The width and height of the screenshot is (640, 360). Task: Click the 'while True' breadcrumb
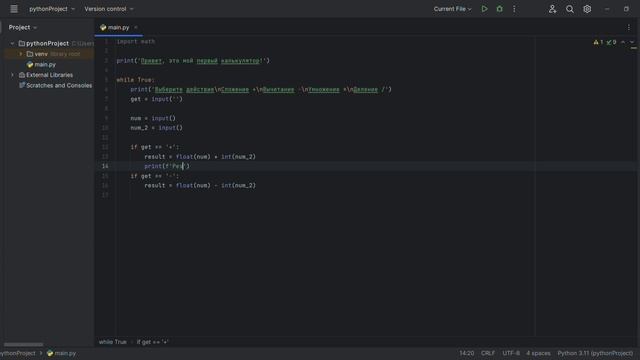click(x=113, y=342)
